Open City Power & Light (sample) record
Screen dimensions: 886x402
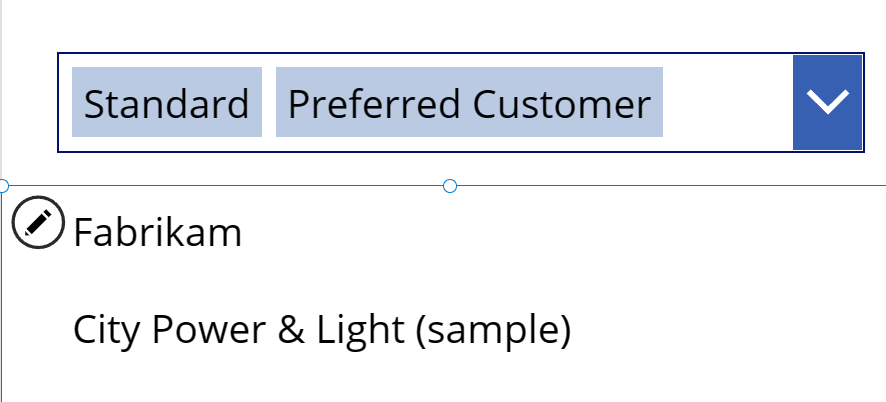(322, 330)
